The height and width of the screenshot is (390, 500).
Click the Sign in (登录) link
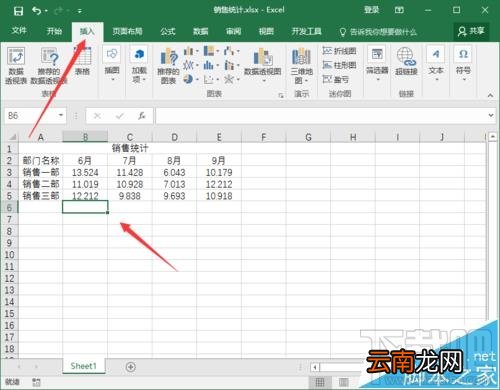pos(371,10)
